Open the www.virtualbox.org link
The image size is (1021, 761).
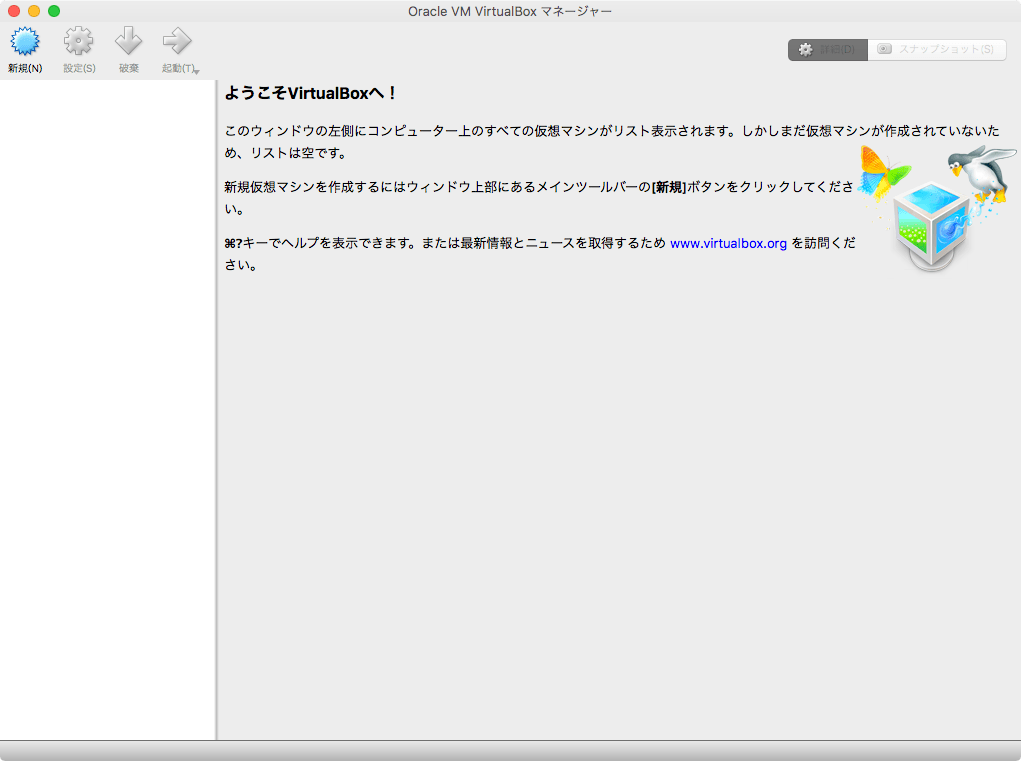[728, 243]
